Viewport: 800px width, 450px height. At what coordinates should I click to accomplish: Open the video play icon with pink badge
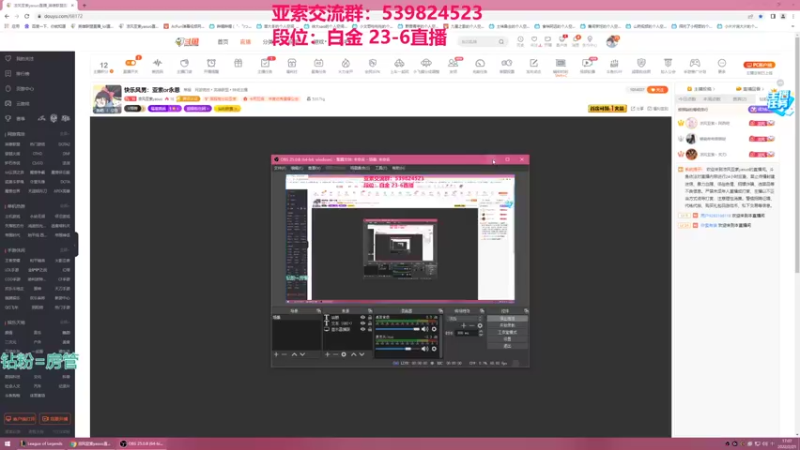[587, 63]
